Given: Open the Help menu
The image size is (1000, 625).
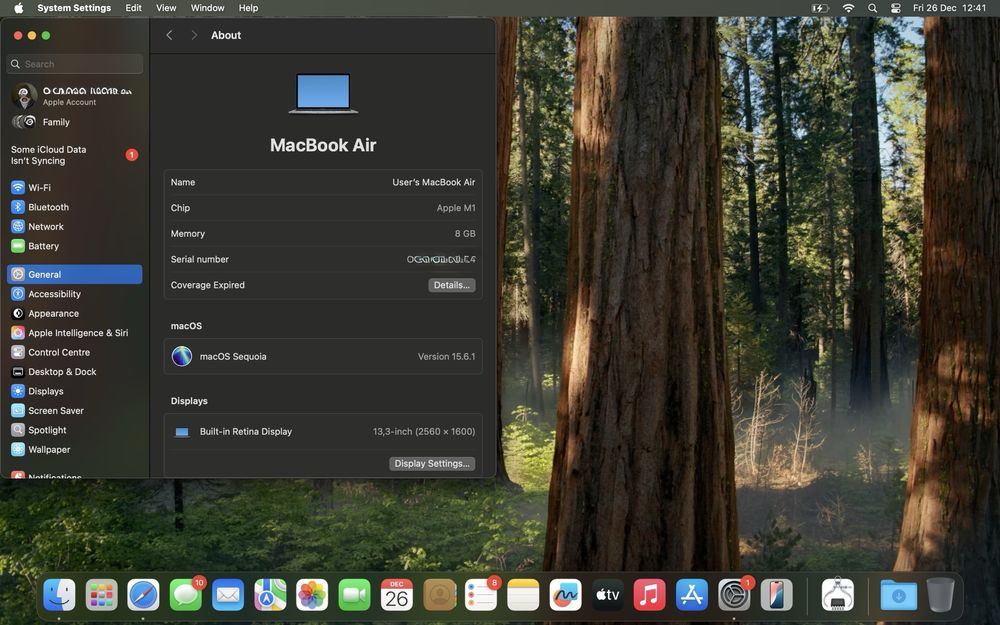Looking at the screenshot, I should point(248,8).
